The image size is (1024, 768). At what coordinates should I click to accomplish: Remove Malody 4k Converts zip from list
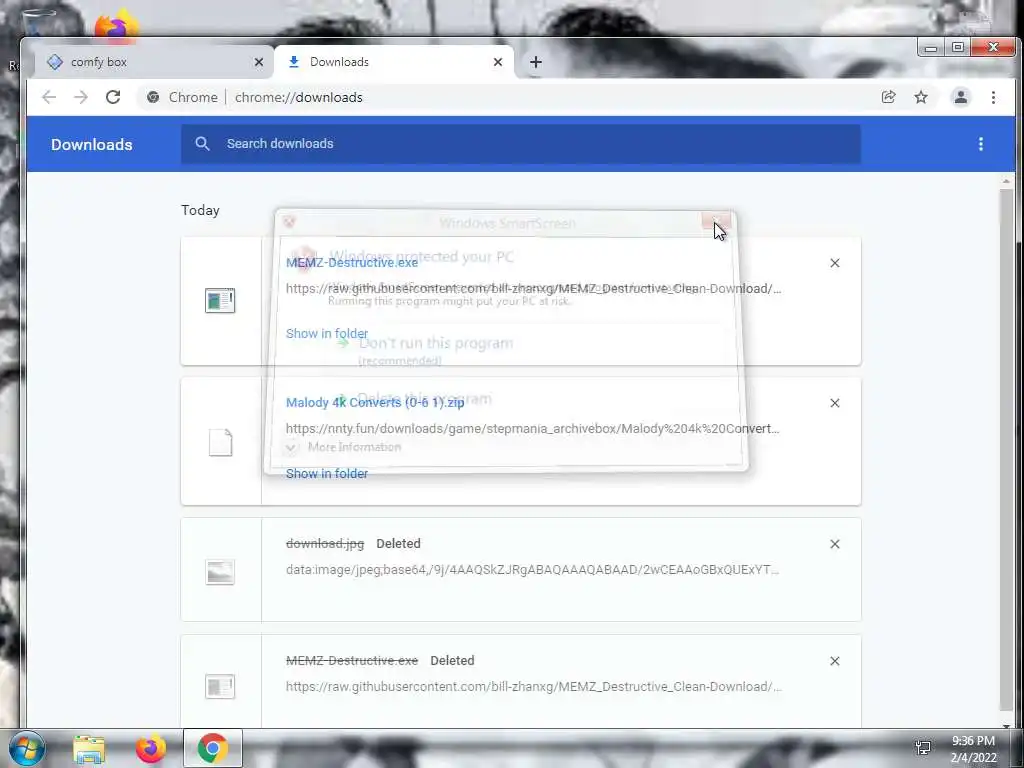[x=835, y=403]
